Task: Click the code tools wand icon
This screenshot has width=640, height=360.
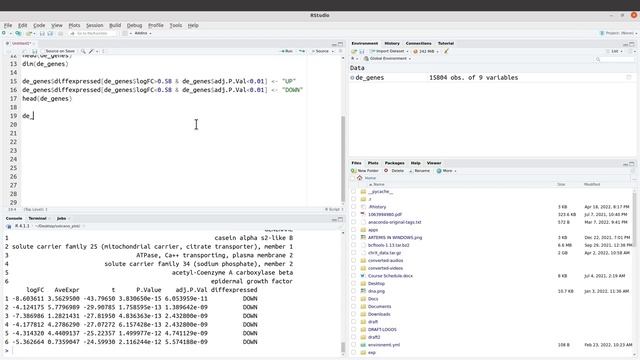Action: [x=91, y=51]
